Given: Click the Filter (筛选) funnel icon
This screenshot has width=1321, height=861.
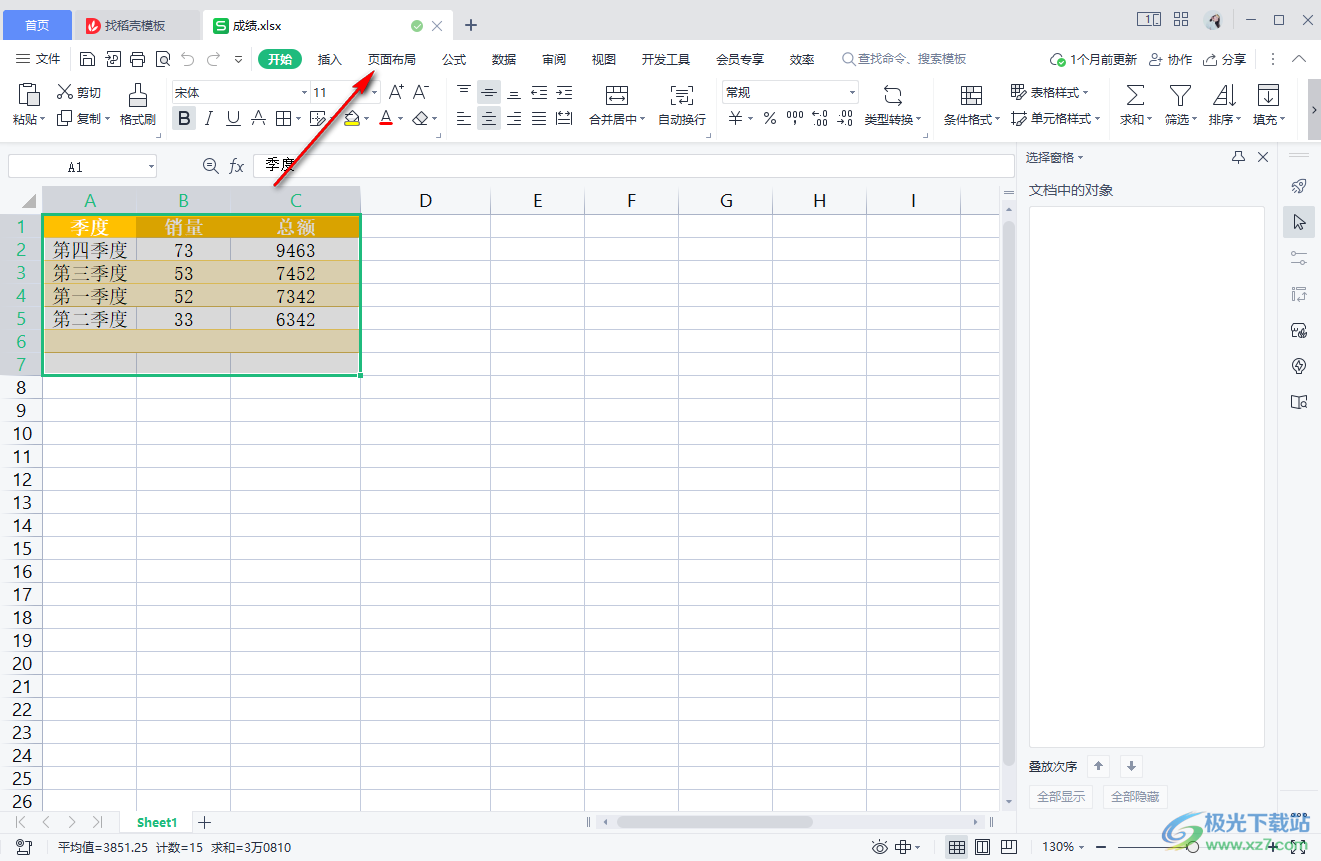Looking at the screenshot, I should (1180, 95).
